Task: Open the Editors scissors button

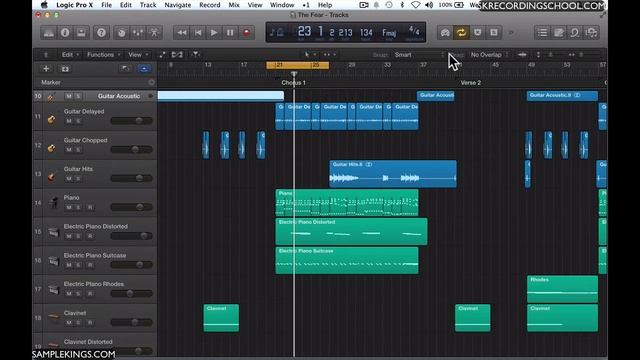Action: point(154,33)
